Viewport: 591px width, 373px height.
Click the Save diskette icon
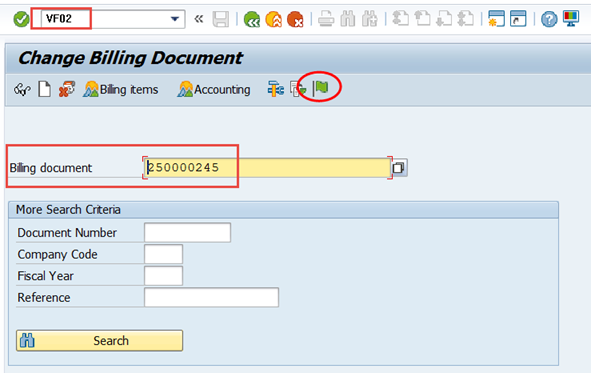220,19
